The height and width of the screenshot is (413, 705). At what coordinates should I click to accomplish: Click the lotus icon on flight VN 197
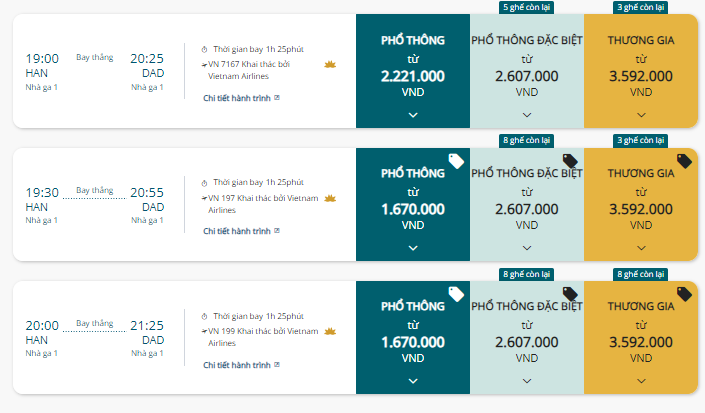click(x=330, y=198)
